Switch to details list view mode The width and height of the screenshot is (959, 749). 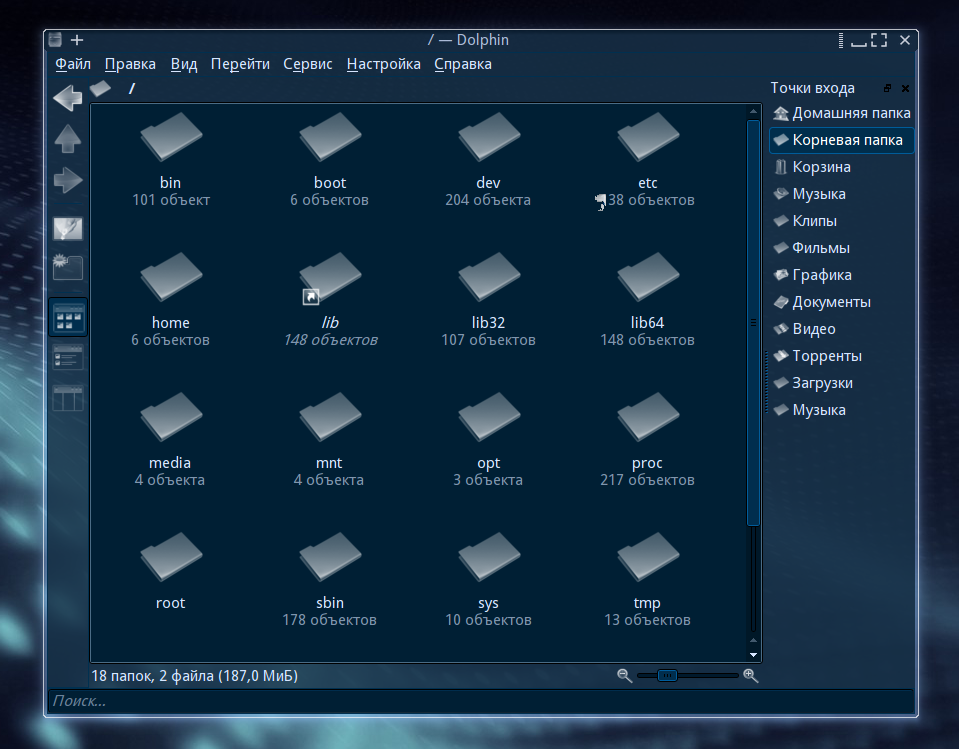tap(68, 358)
